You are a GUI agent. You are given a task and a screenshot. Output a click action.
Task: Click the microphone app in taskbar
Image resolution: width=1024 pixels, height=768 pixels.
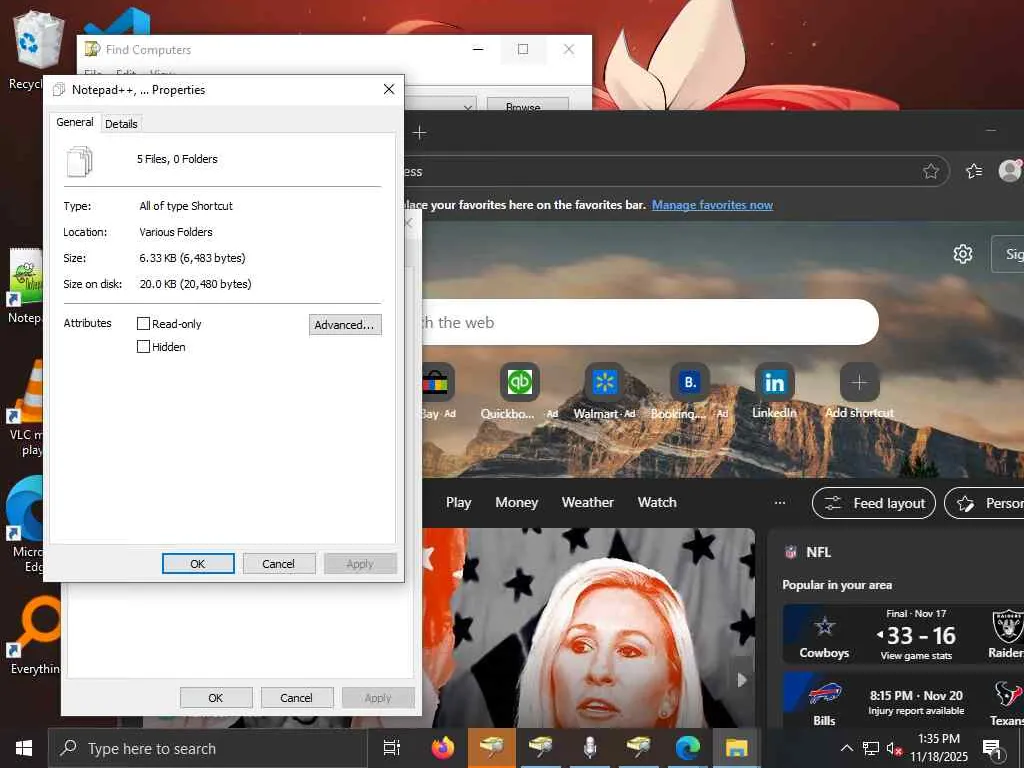tap(589, 748)
